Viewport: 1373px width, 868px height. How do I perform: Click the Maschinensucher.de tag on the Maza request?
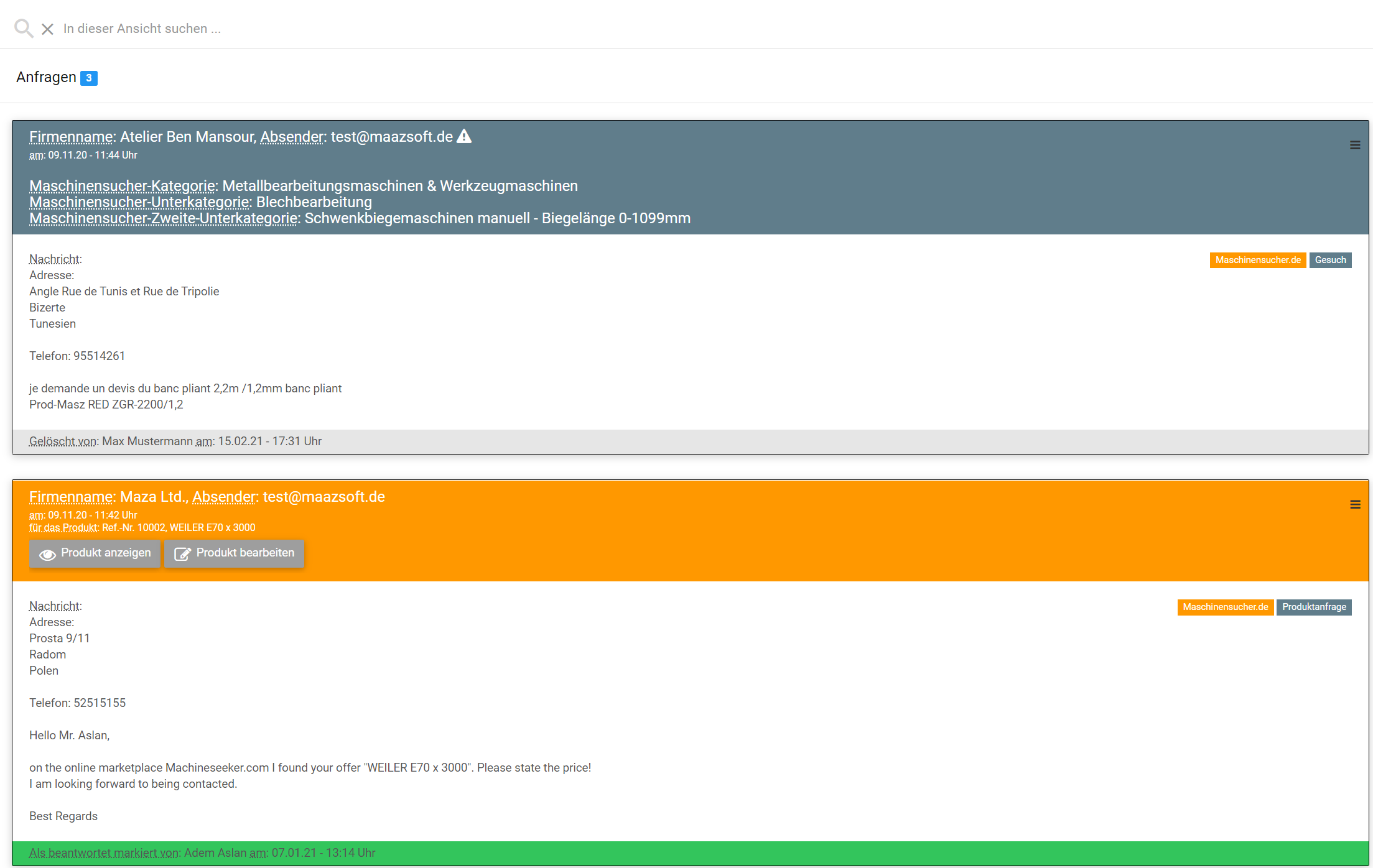1225,607
